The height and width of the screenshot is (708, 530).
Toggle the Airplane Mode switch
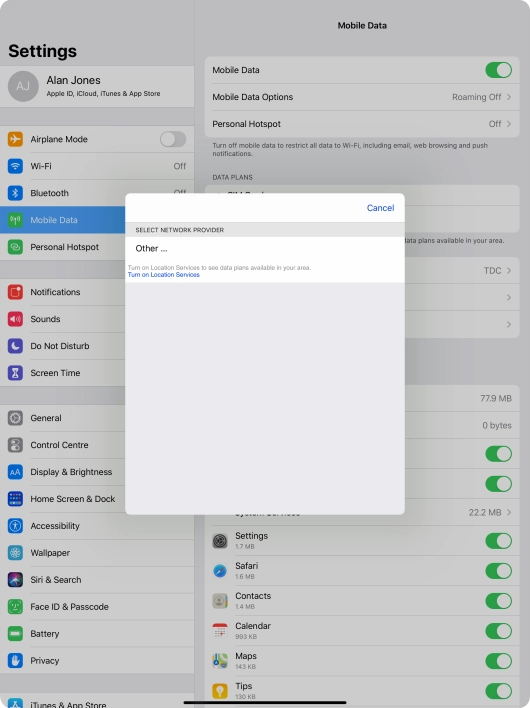[173, 139]
